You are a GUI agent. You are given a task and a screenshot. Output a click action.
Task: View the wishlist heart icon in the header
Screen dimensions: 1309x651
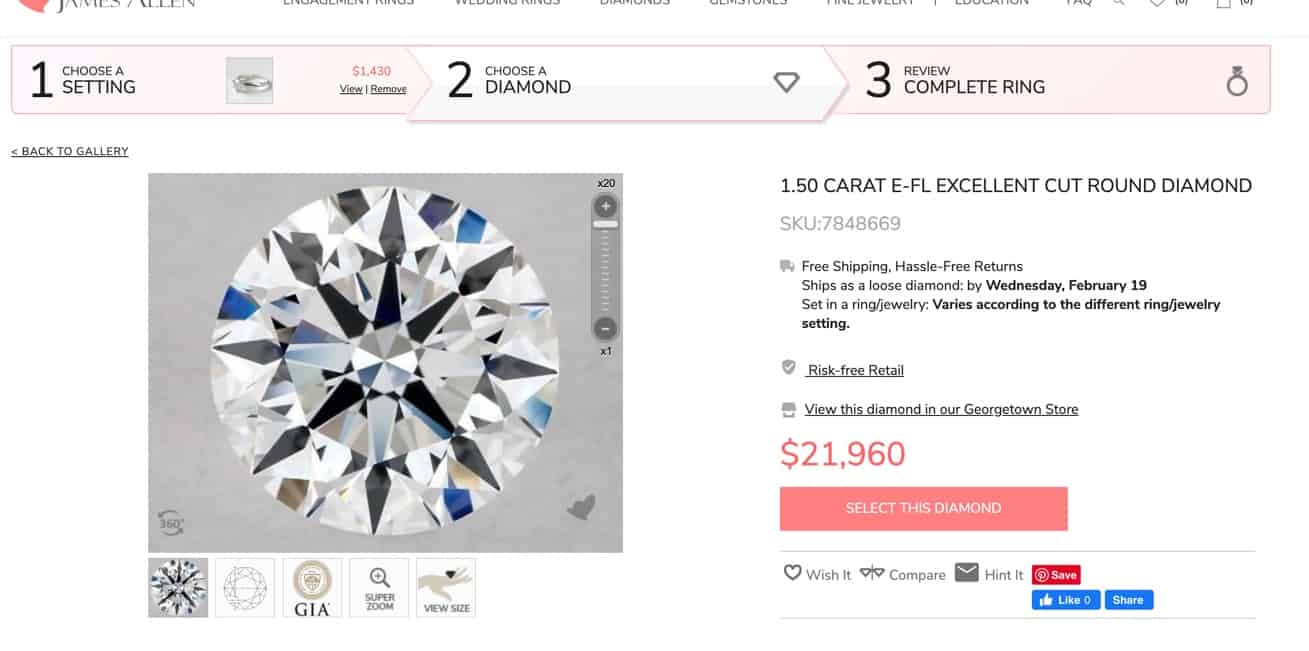tap(1157, 4)
